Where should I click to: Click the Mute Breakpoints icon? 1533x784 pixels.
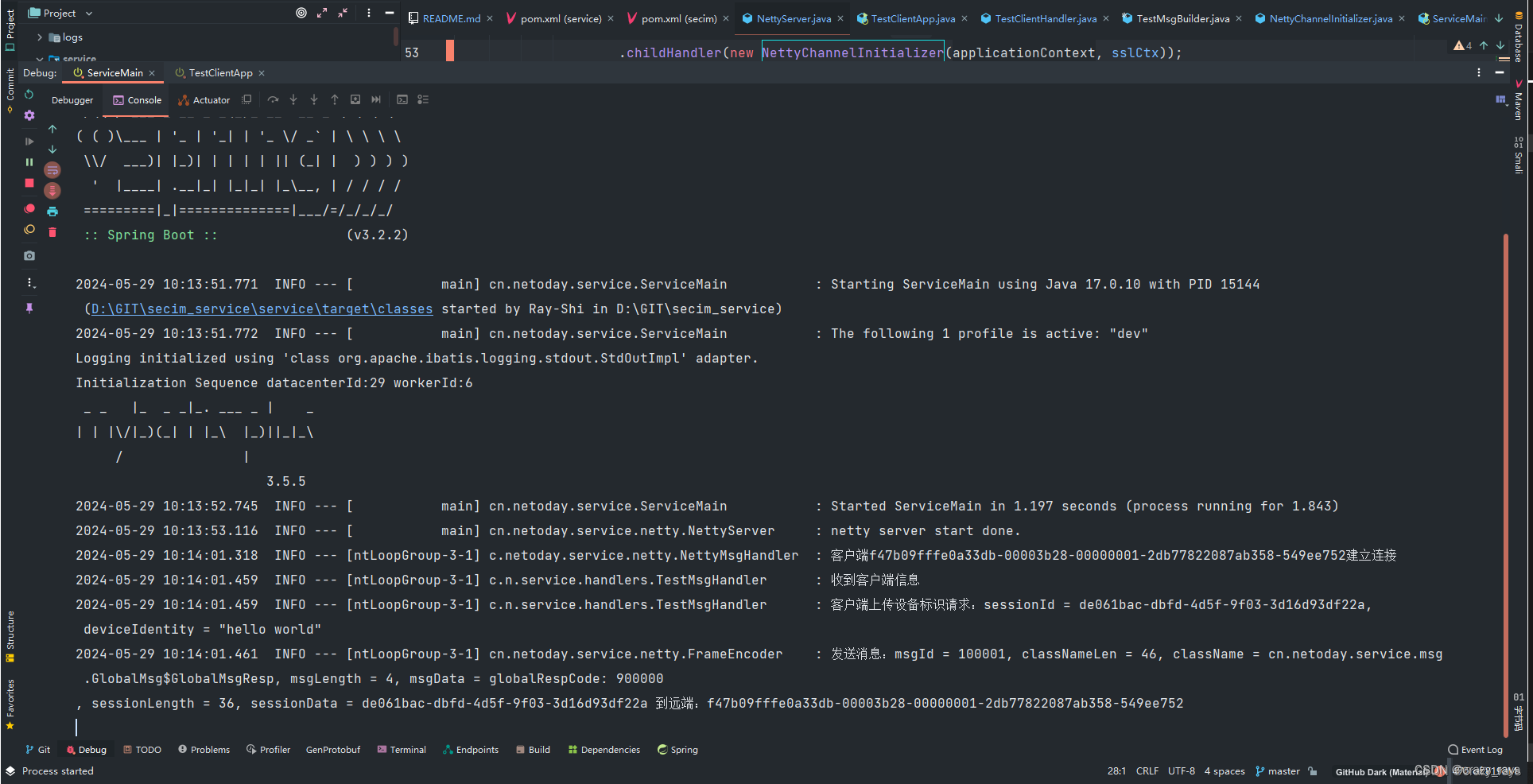(x=29, y=230)
